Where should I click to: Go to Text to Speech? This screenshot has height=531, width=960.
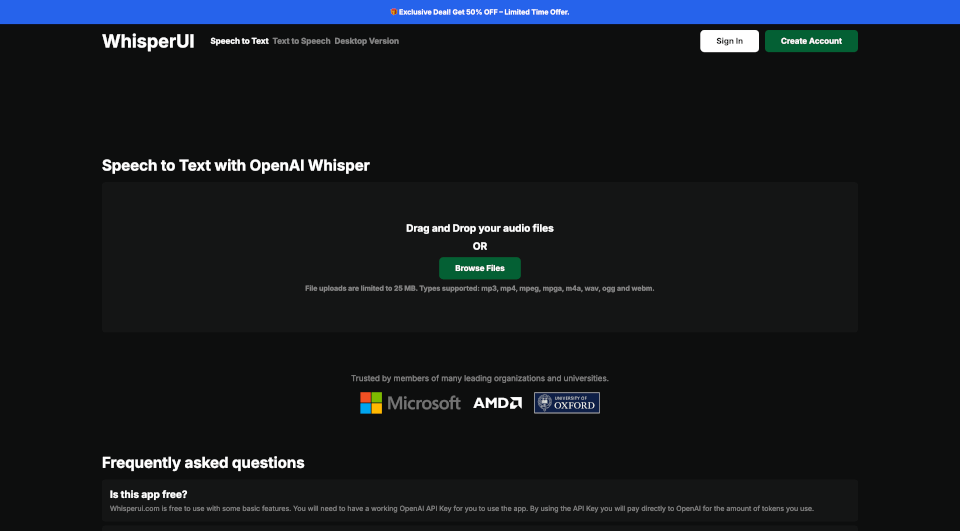pyautogui.click(x=301, y=41)
